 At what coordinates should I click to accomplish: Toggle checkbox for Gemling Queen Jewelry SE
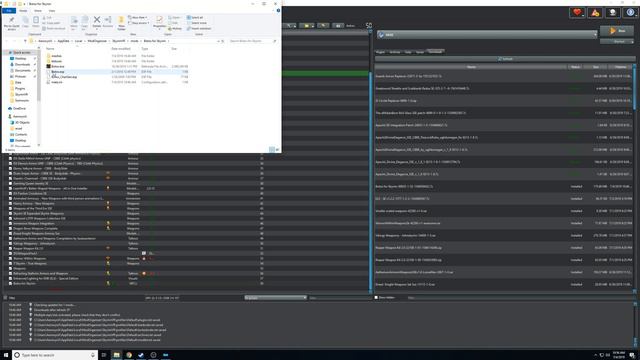coord(11,183)
